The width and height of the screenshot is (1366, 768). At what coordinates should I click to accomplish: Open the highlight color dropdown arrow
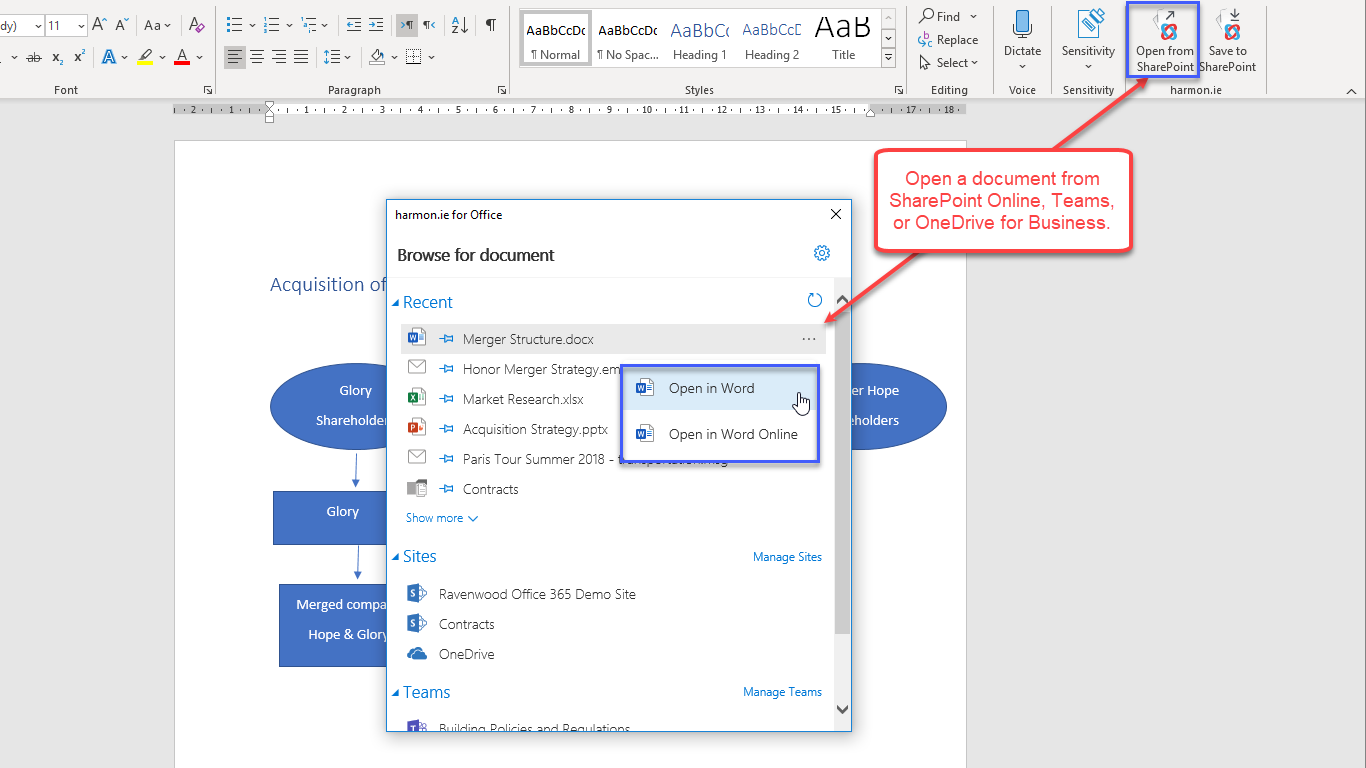(x=161, y=58)
